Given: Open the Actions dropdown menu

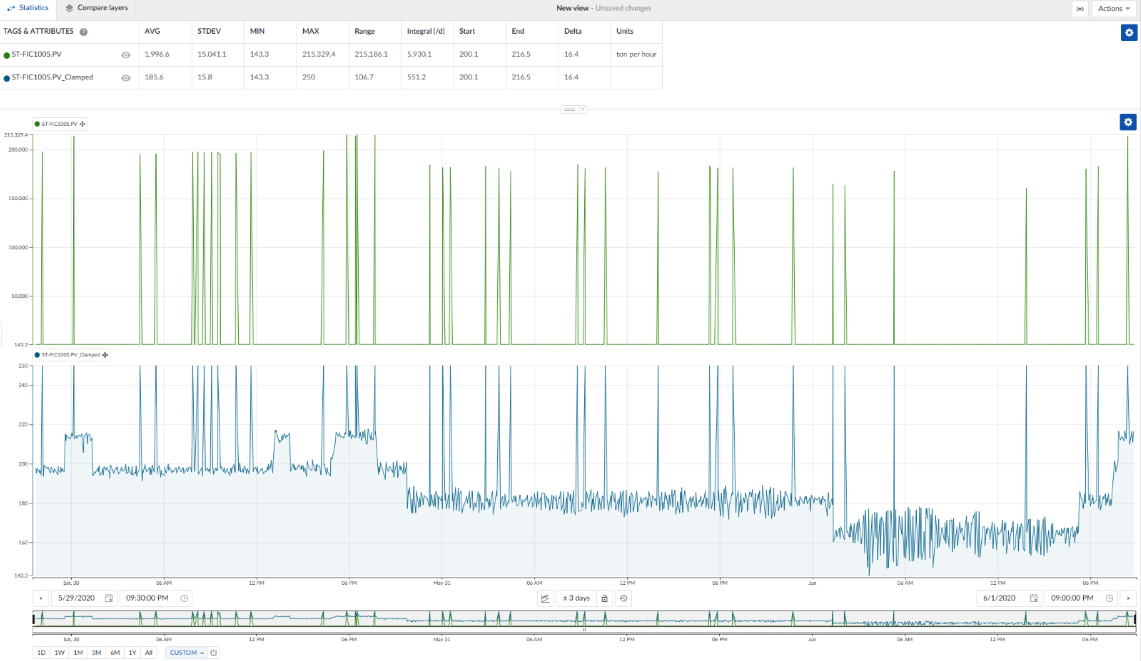Looking at the screenshot, I should click(1114, 9).
